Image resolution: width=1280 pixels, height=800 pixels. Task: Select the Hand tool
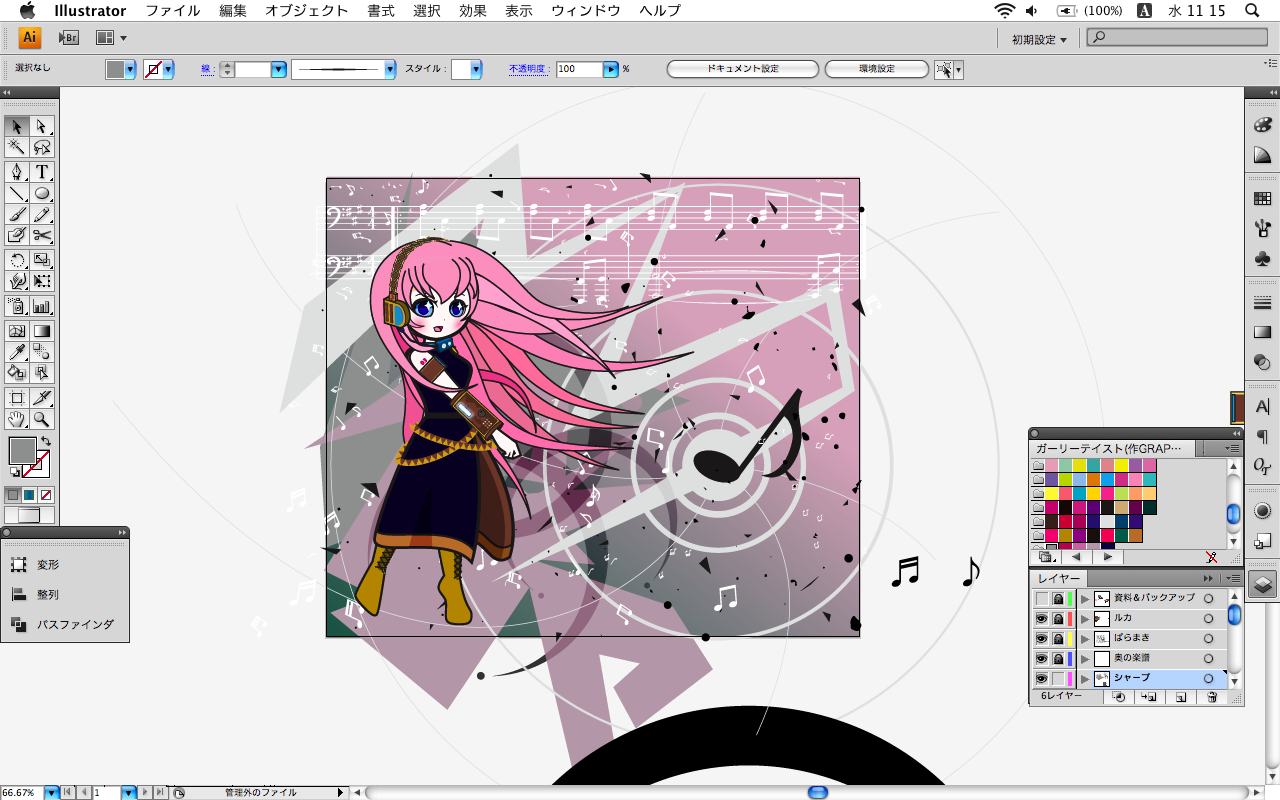17,419
